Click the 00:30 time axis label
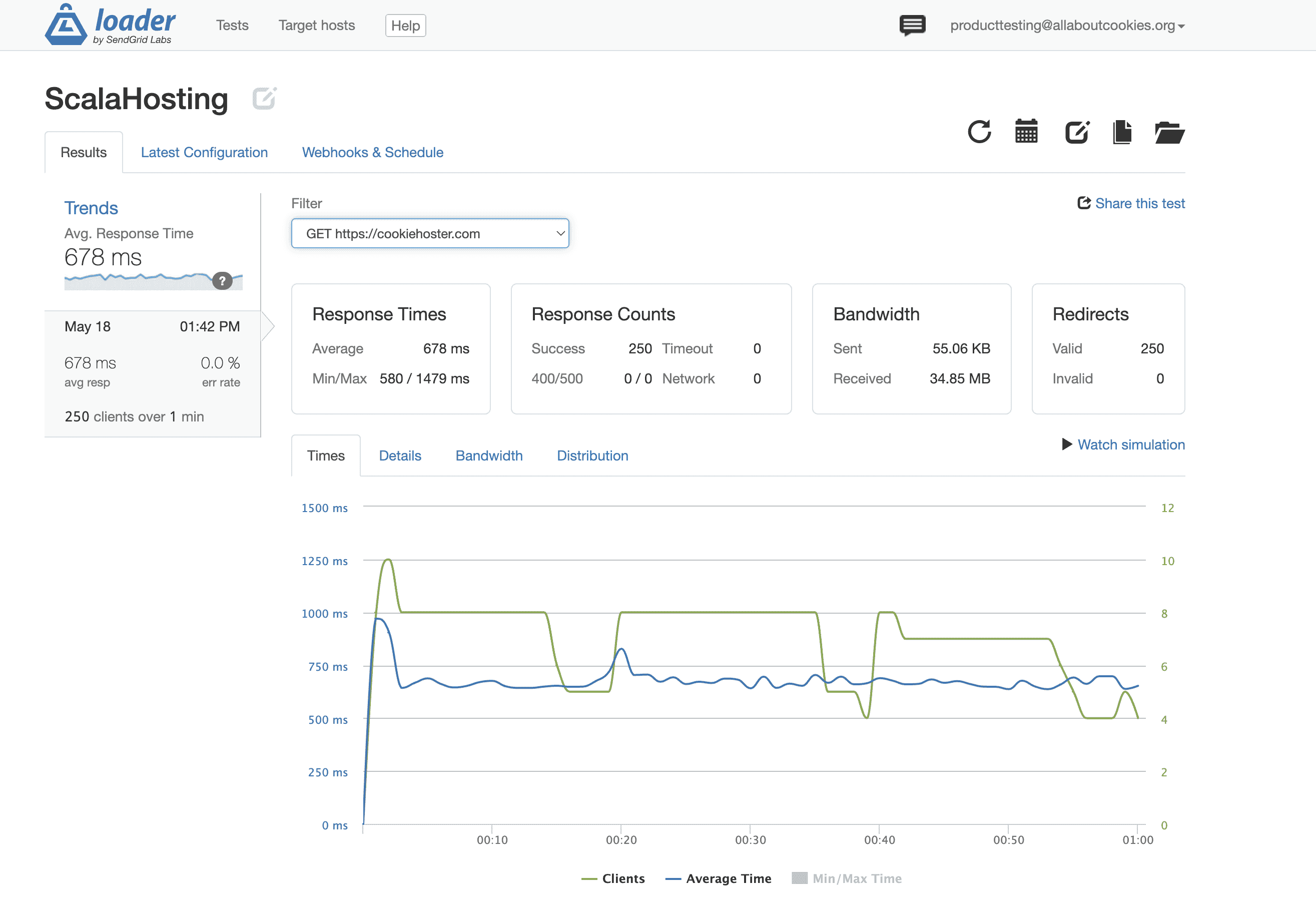Screen dimensions: 1316x908 click(x=750, y=840)
